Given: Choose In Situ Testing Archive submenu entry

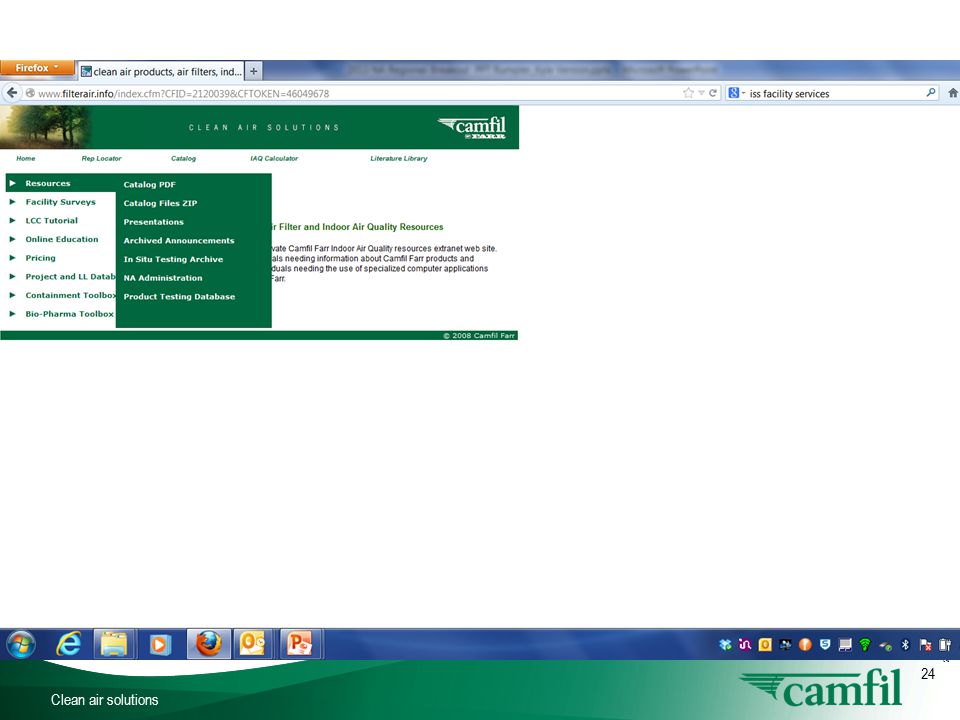Looking at the screenshot, I should pyautogui.click(x=173, y=259).
